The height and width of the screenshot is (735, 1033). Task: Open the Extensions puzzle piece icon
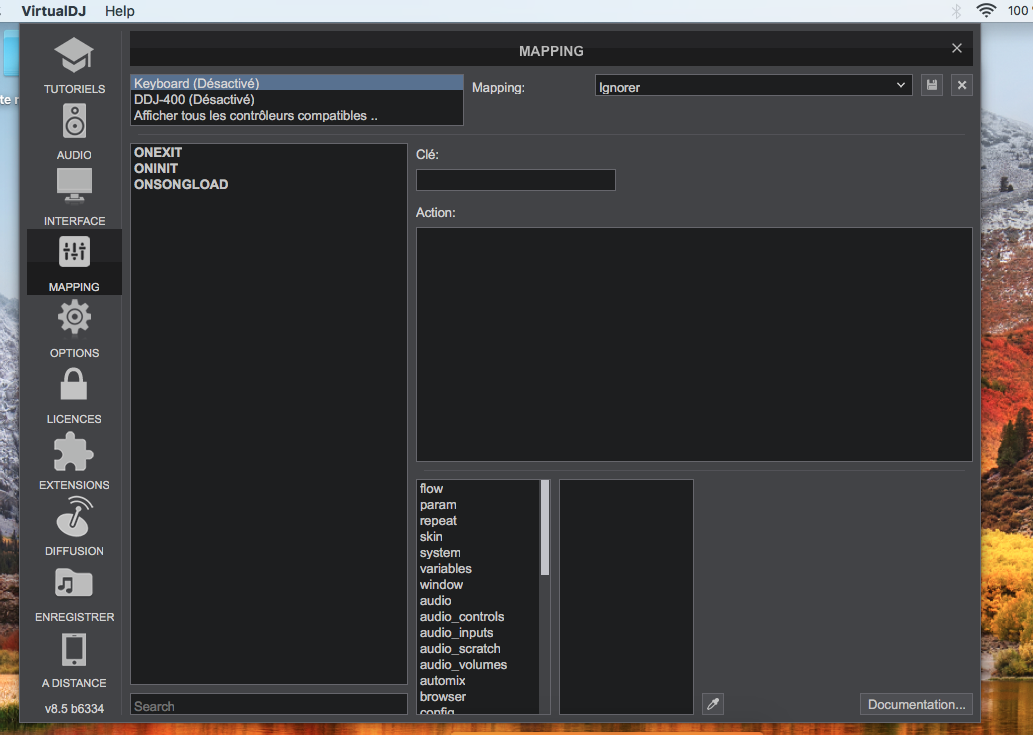pyautogui.click(x=74, y=452)
